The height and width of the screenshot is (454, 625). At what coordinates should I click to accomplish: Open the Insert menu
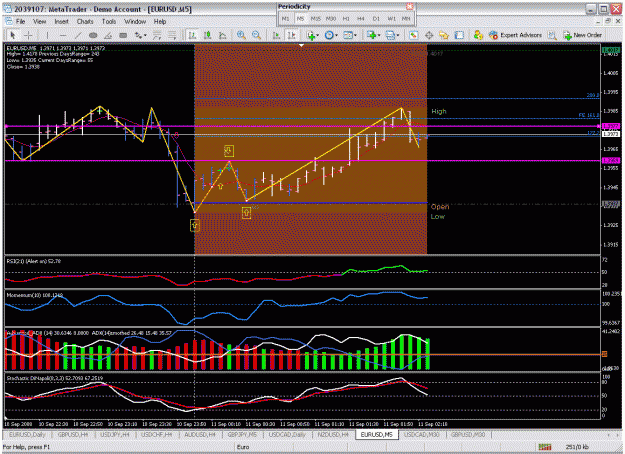point(61,22)
